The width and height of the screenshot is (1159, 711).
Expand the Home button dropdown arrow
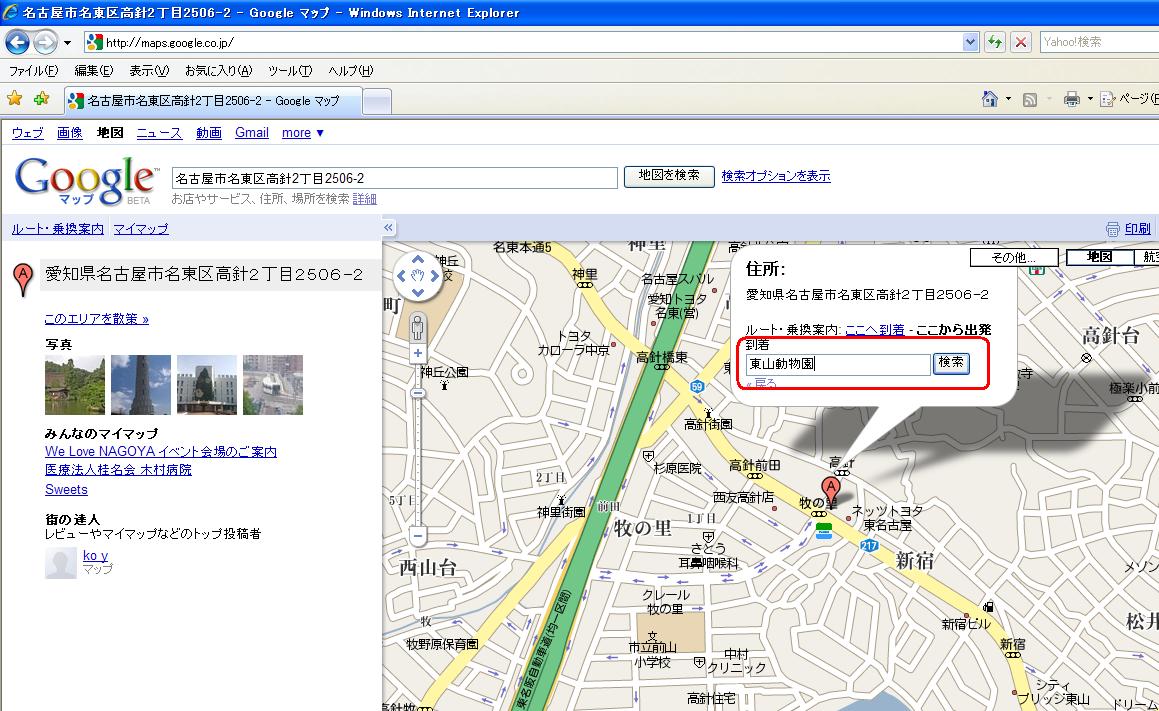(x=1008, y=99)
